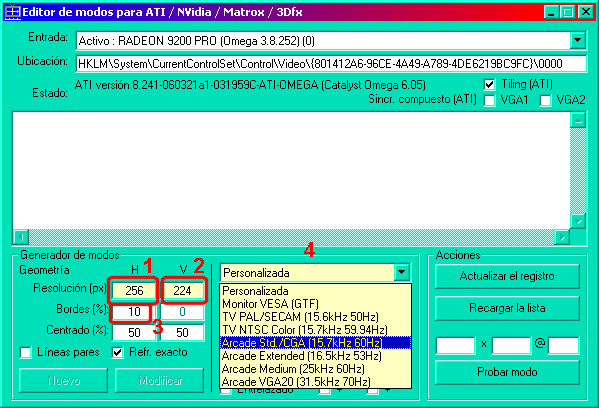Viewport: 599px width, 408px height.
Task: Click the Ubicación registry path field
Action: point(331,63)
